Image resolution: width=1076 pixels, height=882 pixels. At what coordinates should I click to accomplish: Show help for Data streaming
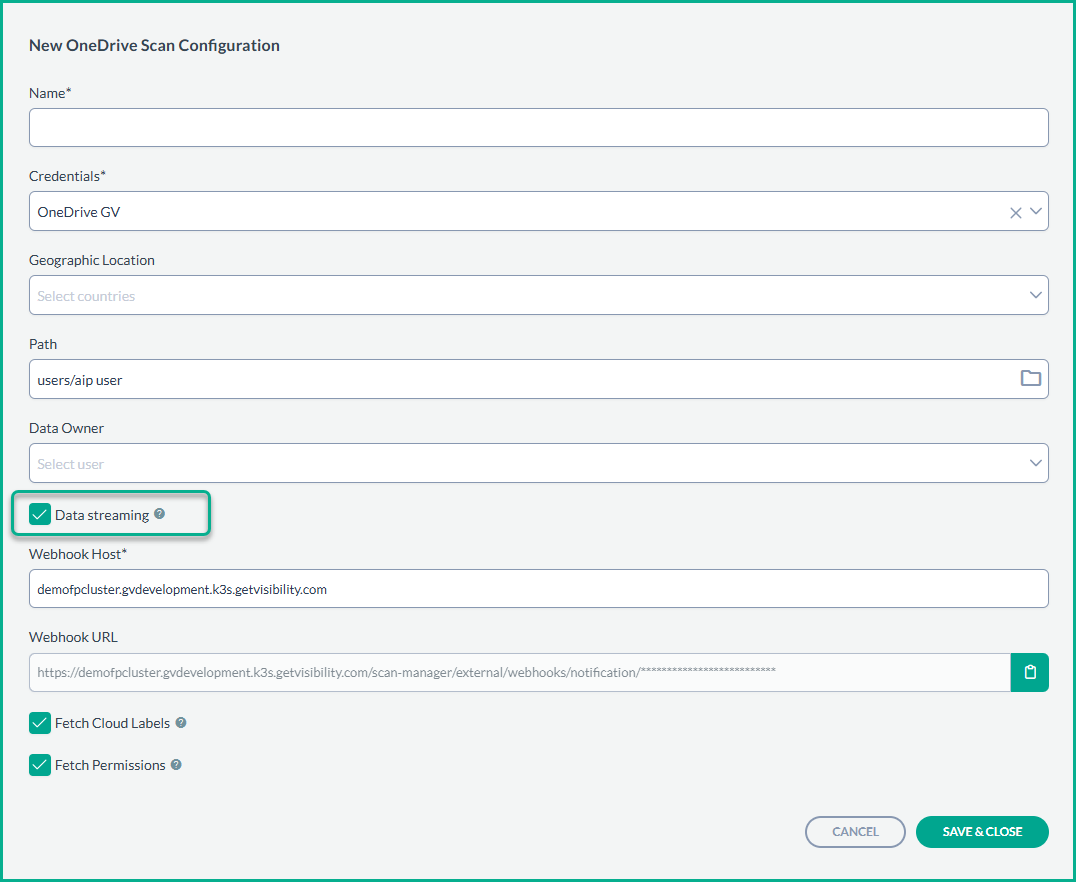coord(160,515)
